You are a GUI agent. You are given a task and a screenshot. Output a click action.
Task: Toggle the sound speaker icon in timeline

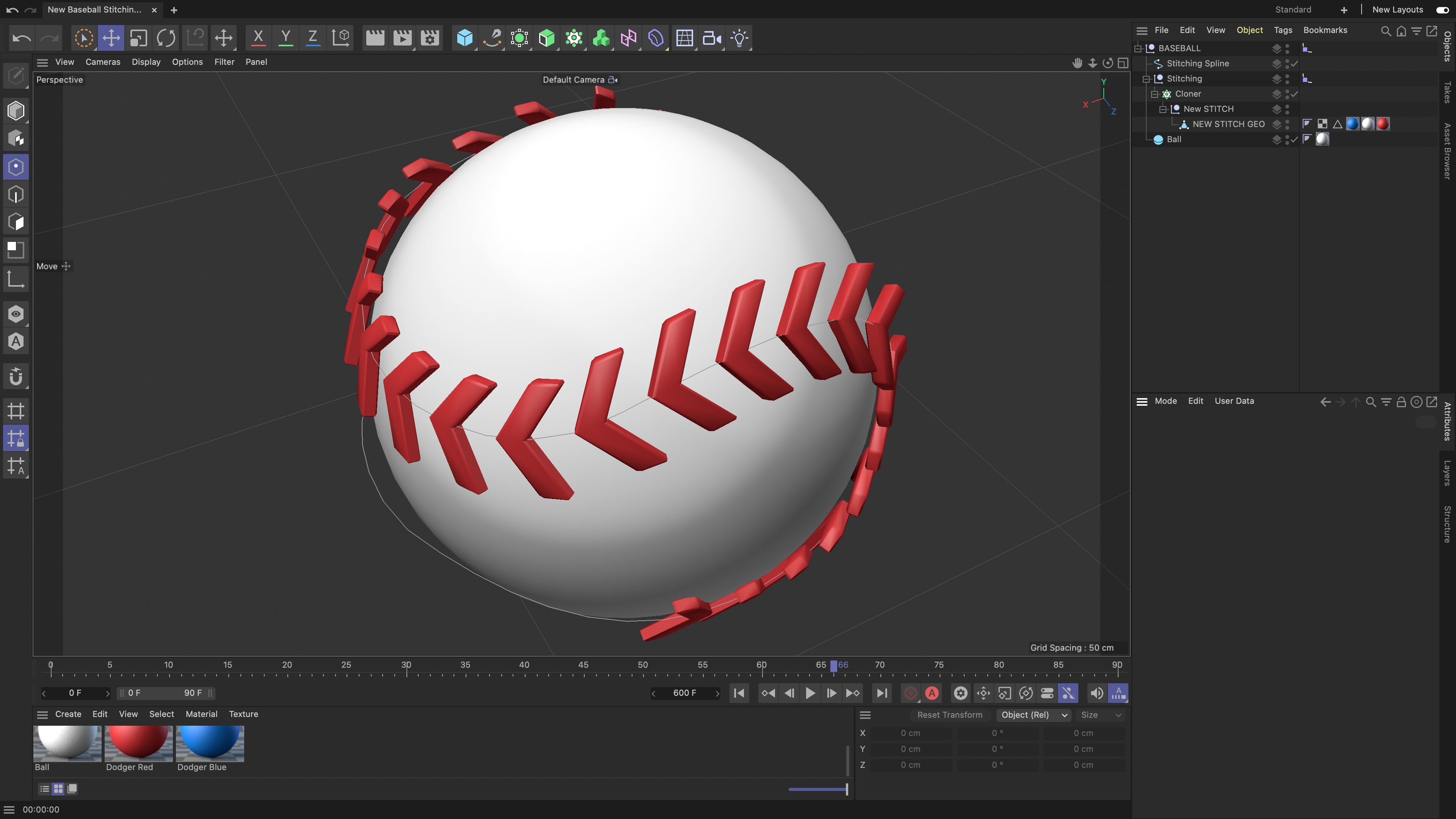1096,693
